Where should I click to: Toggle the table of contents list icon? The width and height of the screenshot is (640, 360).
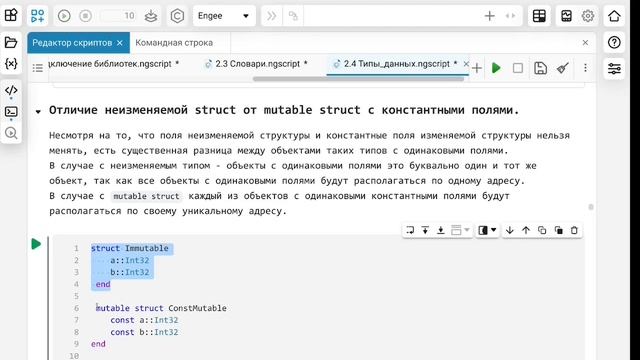click(x=38, y=68)
